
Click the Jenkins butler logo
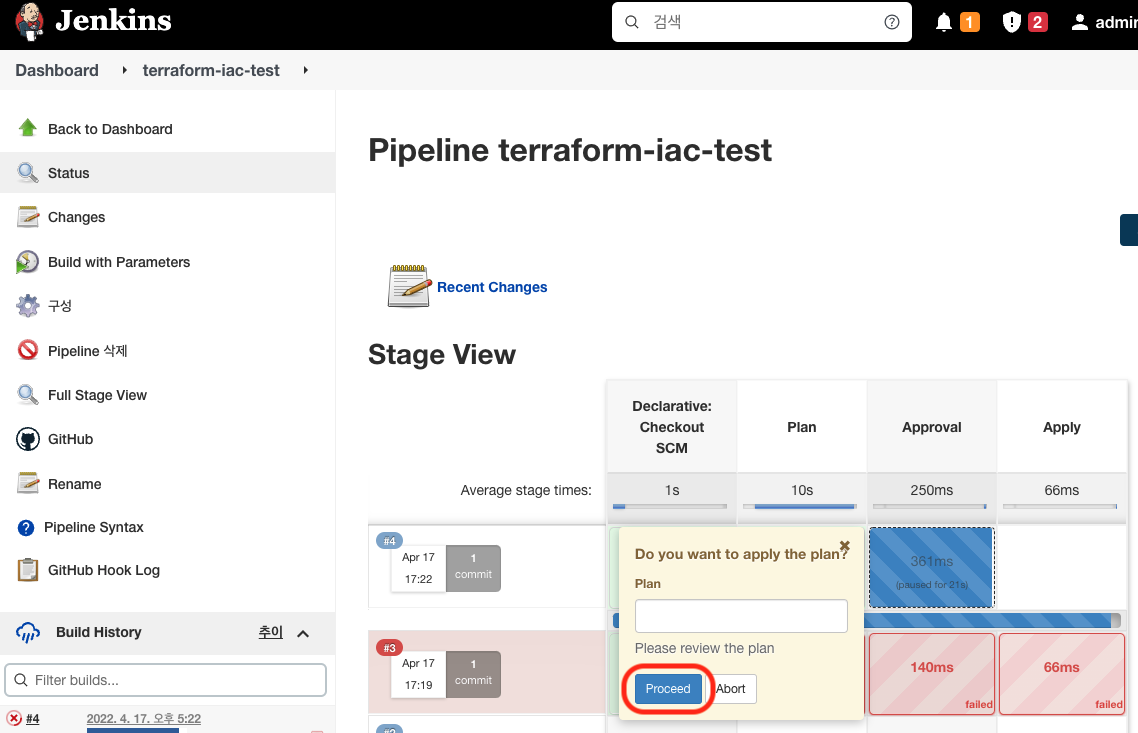[29, 21]
